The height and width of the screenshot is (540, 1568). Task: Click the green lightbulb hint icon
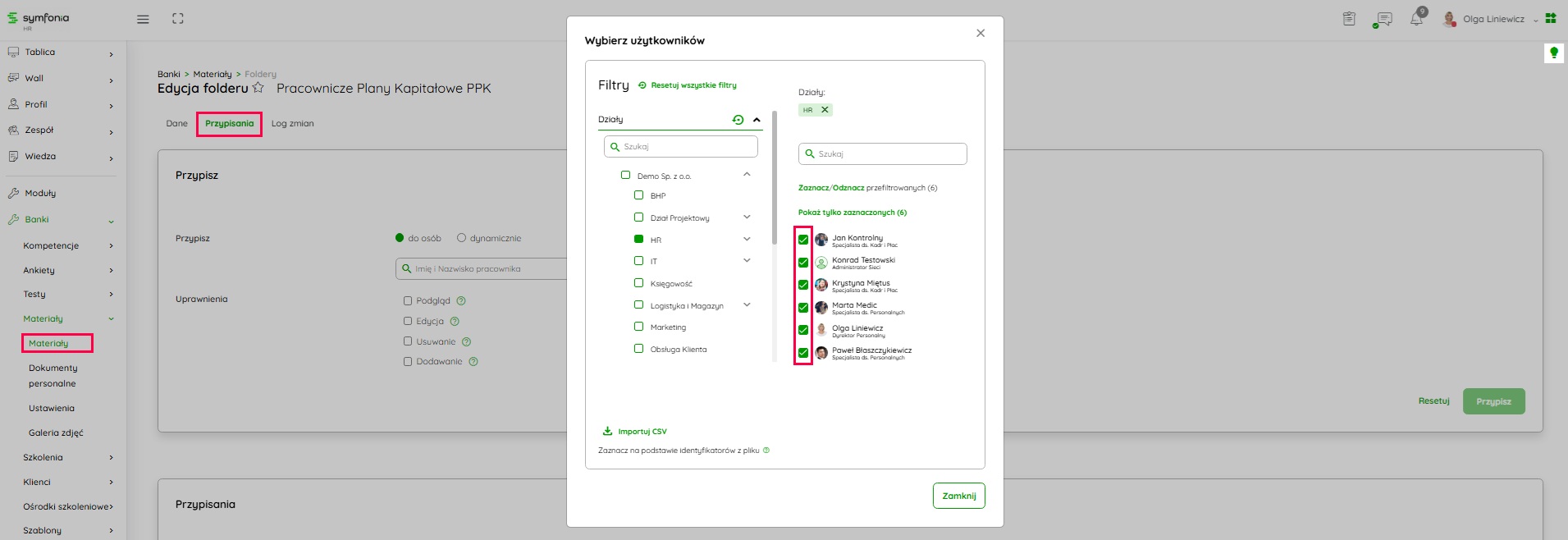click(1553, 53)
